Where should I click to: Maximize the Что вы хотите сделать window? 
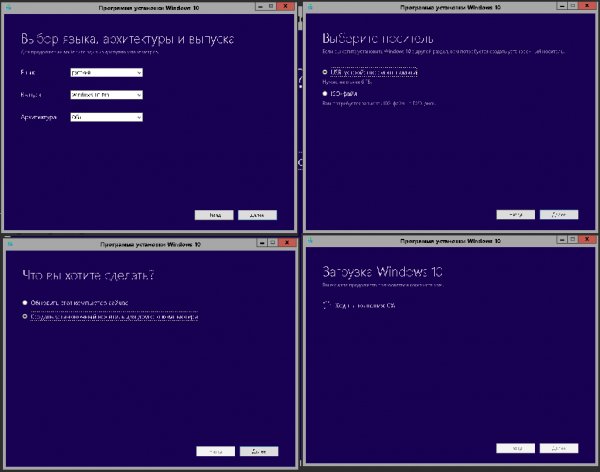click(272, 242)
